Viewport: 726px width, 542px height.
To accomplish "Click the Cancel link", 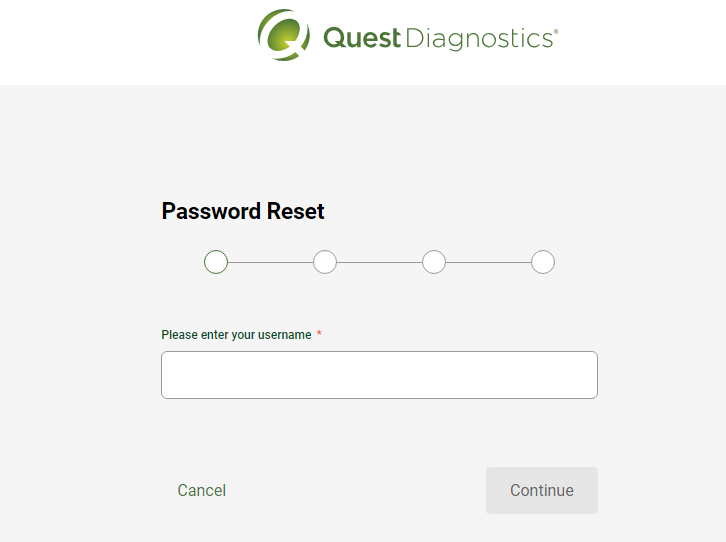I will (x=201, y=490).
